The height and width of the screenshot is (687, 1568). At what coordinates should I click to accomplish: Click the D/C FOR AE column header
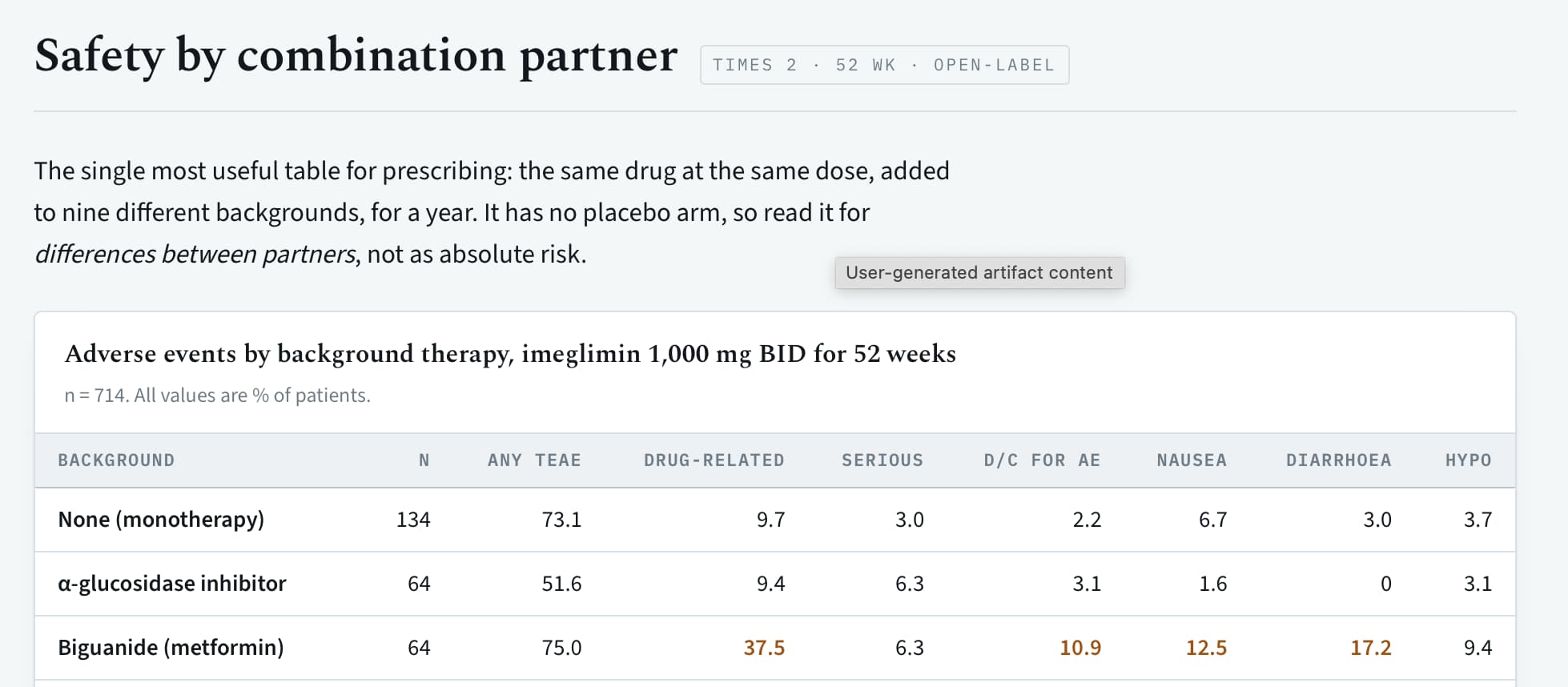[x=1042, y=460]
